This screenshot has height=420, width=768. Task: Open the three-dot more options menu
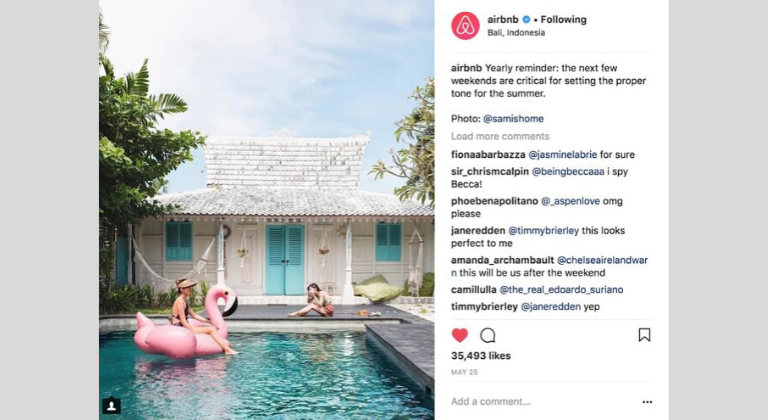pos(647,402)
